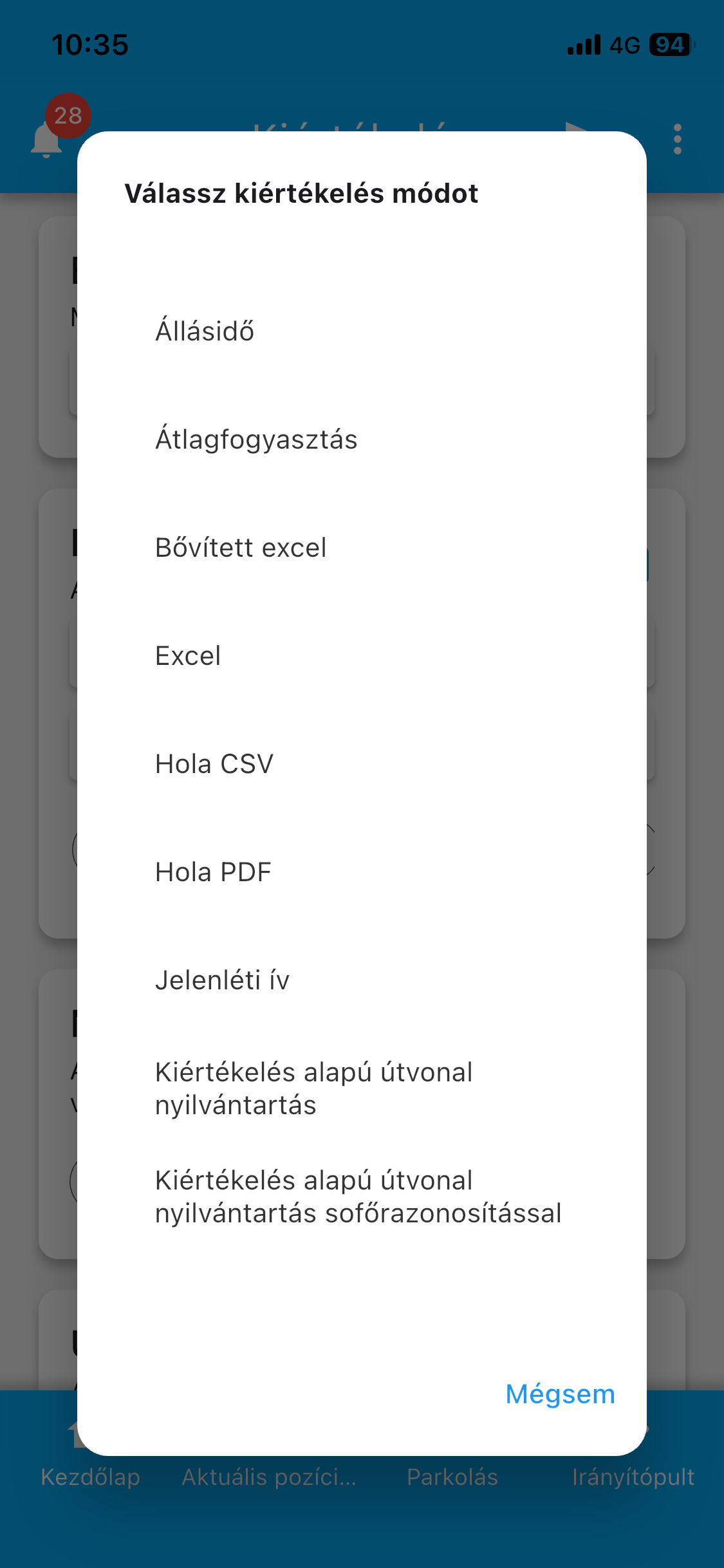Choose Átlagfogyasztás from the list
The image size is (724, 1568).
coord(256,440)
